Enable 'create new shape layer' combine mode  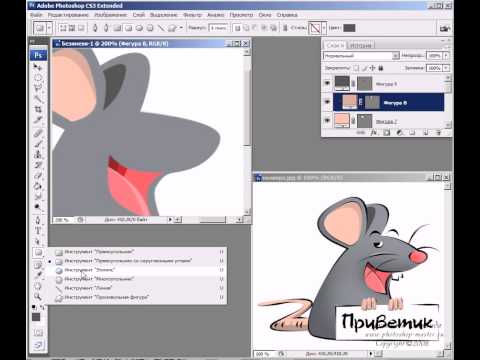pos(237,28)
